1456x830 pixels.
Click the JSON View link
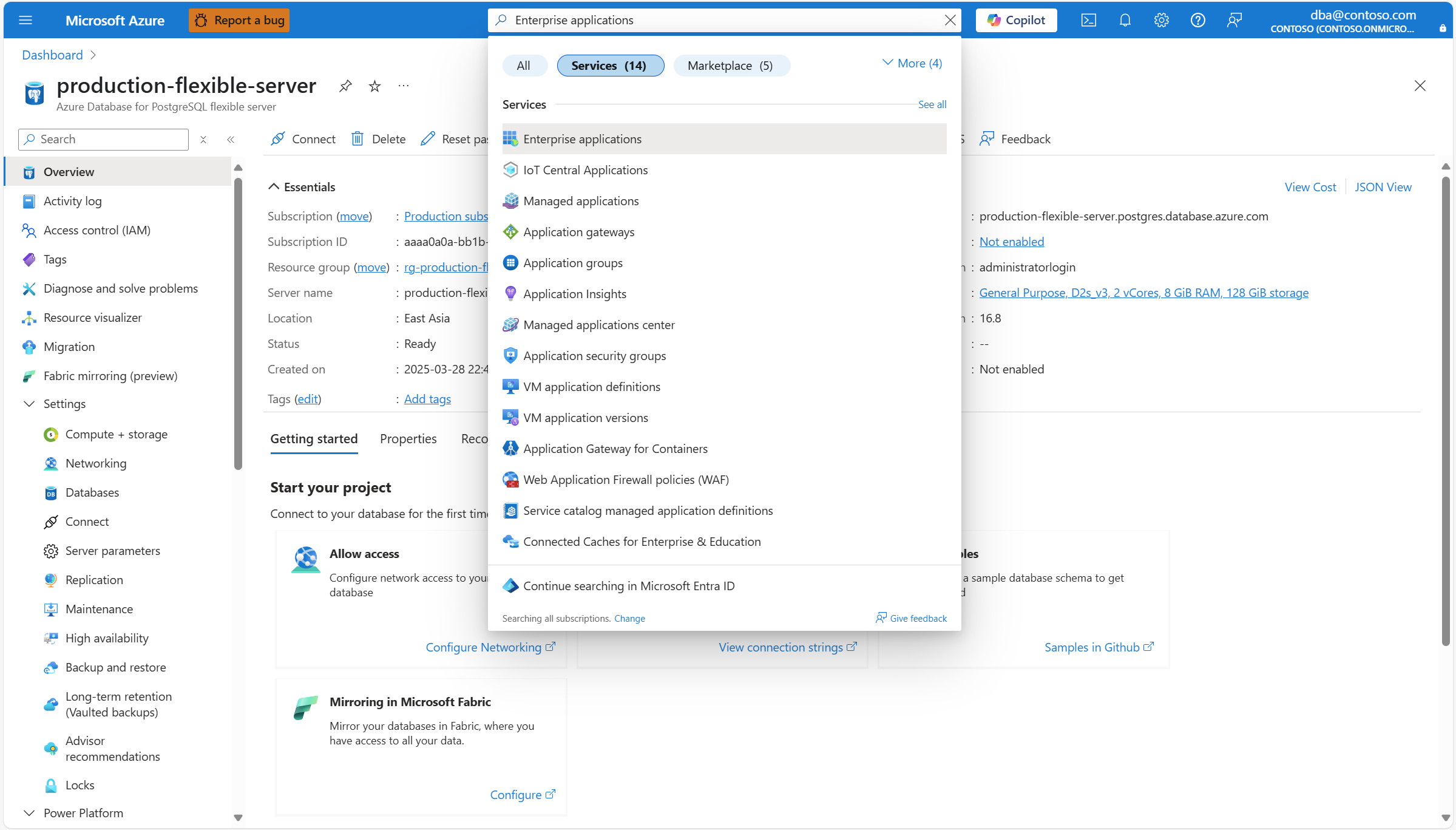pyautogui.click(x=1383, y=187)
